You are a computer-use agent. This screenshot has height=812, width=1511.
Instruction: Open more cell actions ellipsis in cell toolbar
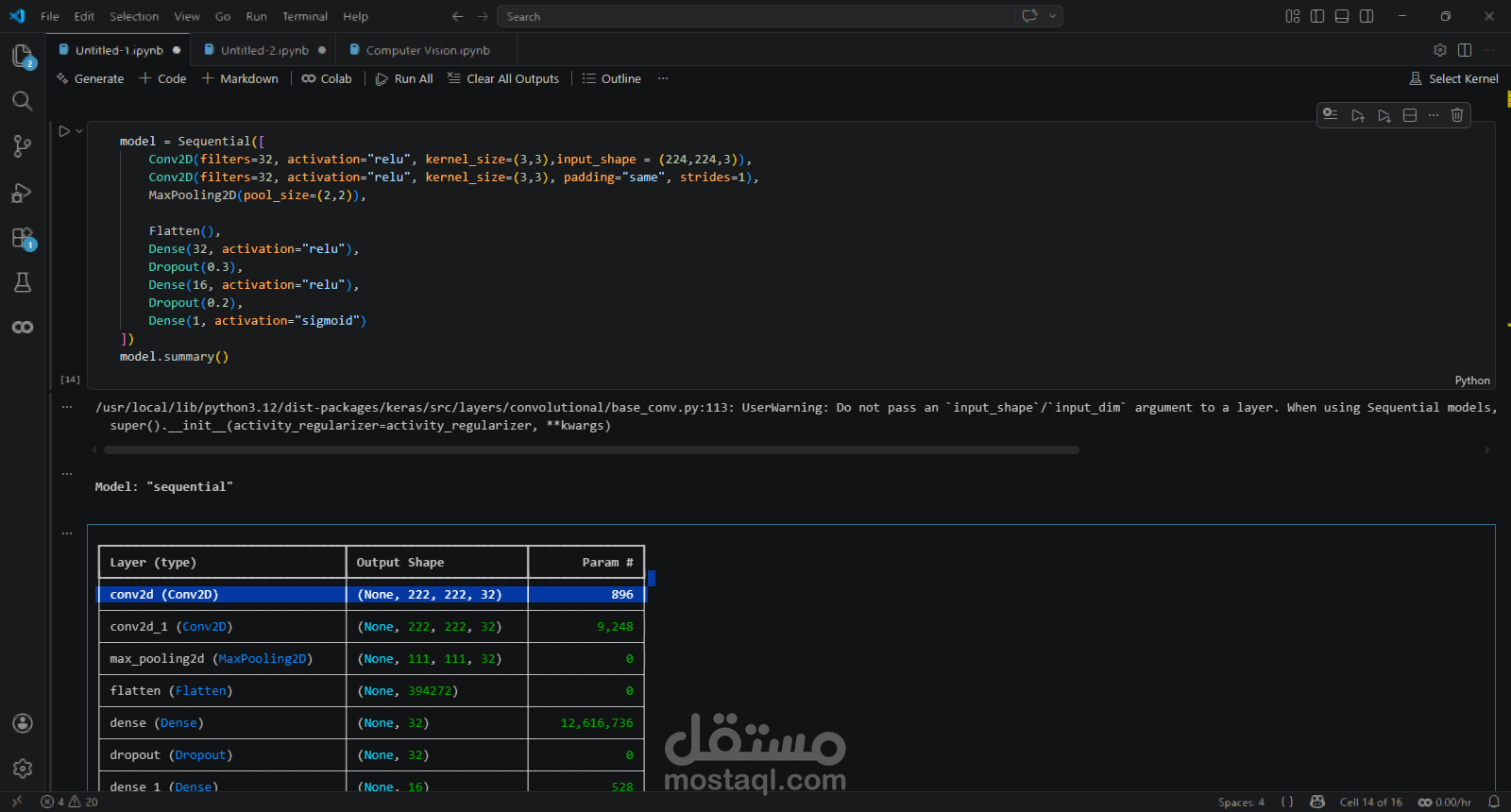click(x=1434, y=115)
